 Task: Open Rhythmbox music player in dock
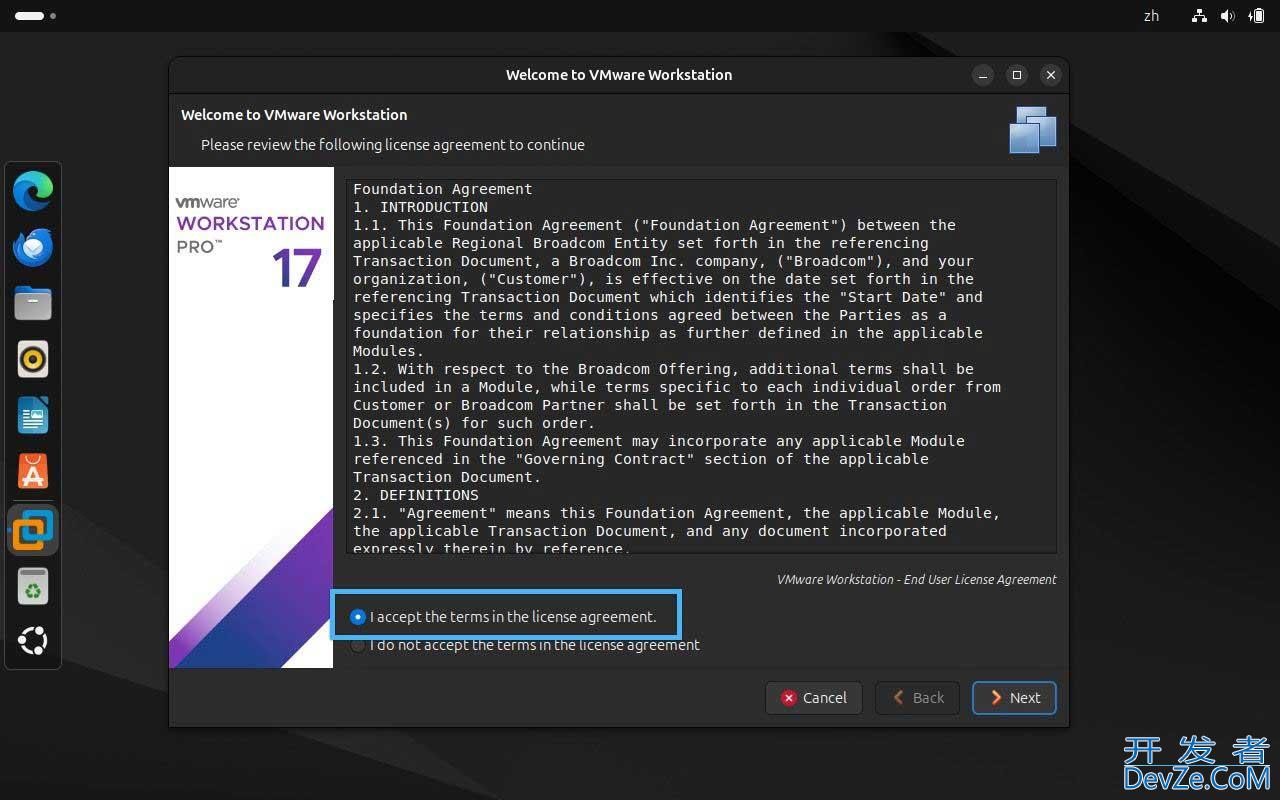[33, 359]
